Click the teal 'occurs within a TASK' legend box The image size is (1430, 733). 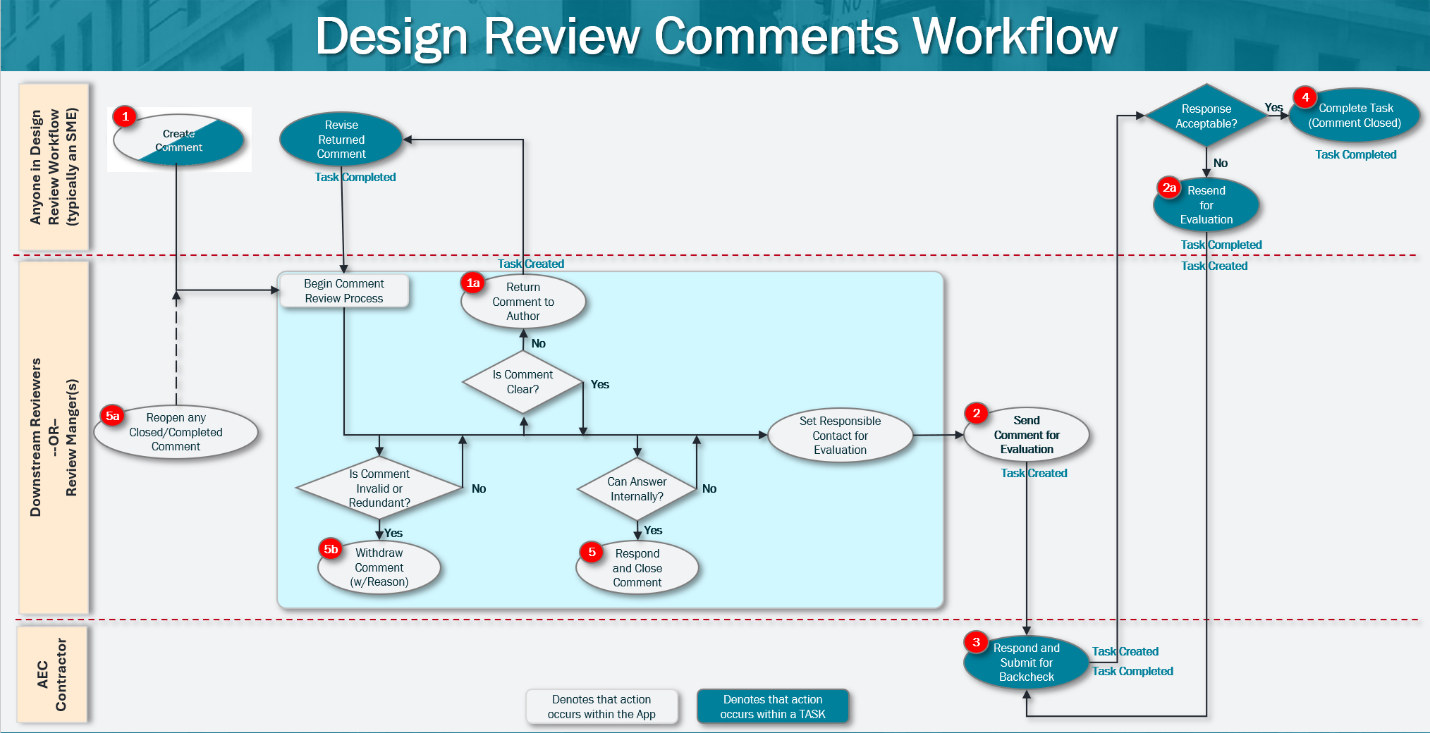pyautogui.click(x=772, y=706)
